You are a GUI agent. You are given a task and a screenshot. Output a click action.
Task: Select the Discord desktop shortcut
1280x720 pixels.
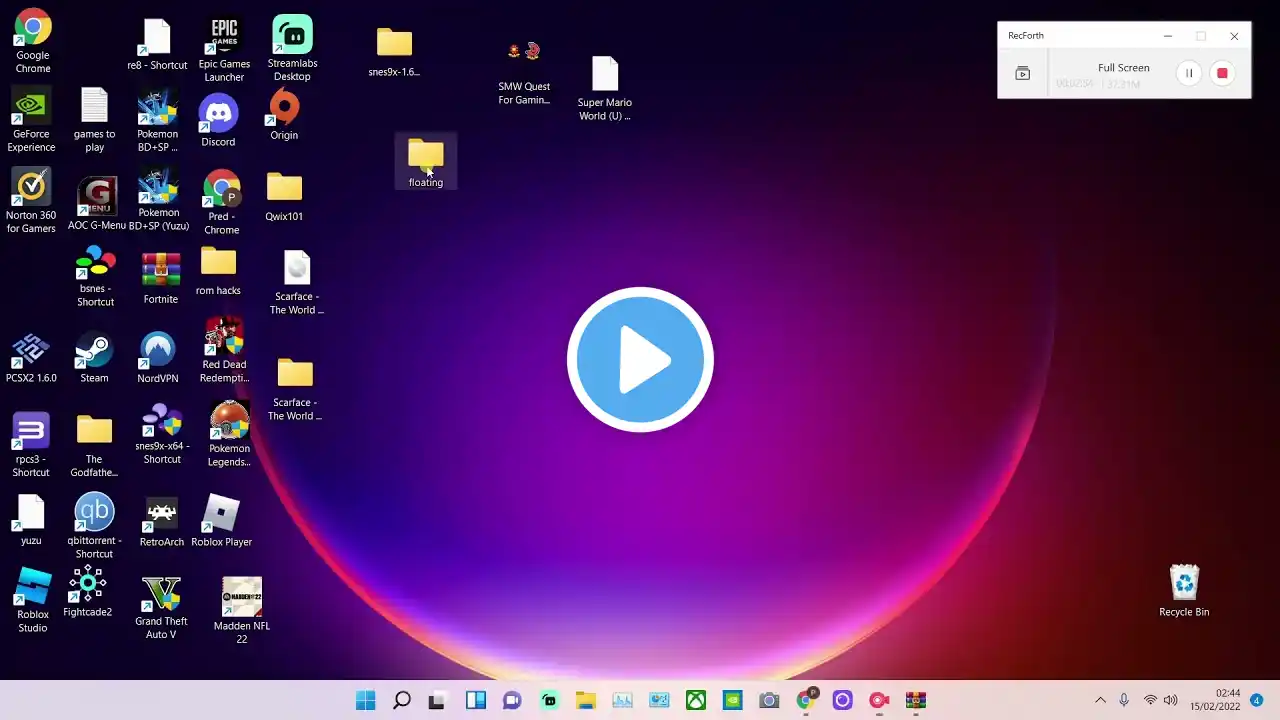pos(218,121)
